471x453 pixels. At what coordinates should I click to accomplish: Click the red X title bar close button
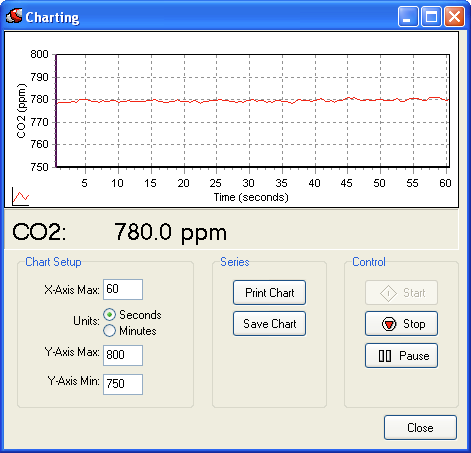click(454, 16)
